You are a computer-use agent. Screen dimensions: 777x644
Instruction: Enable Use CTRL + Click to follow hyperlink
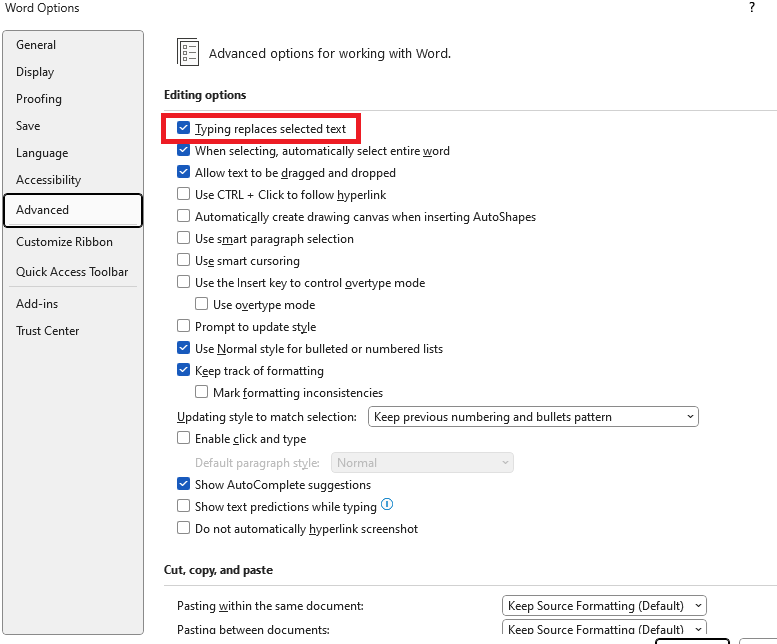coord(183,194)
